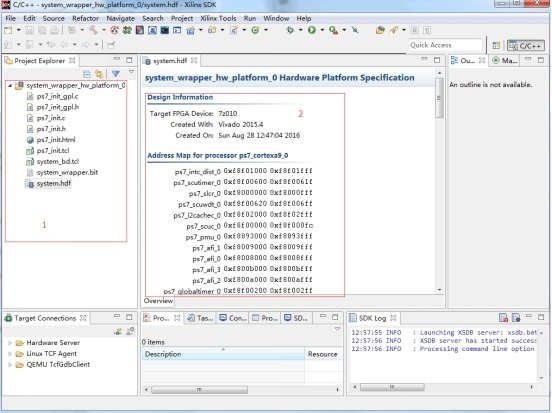Open dropdown arrow next to New icon

click(x=19, y=30)
